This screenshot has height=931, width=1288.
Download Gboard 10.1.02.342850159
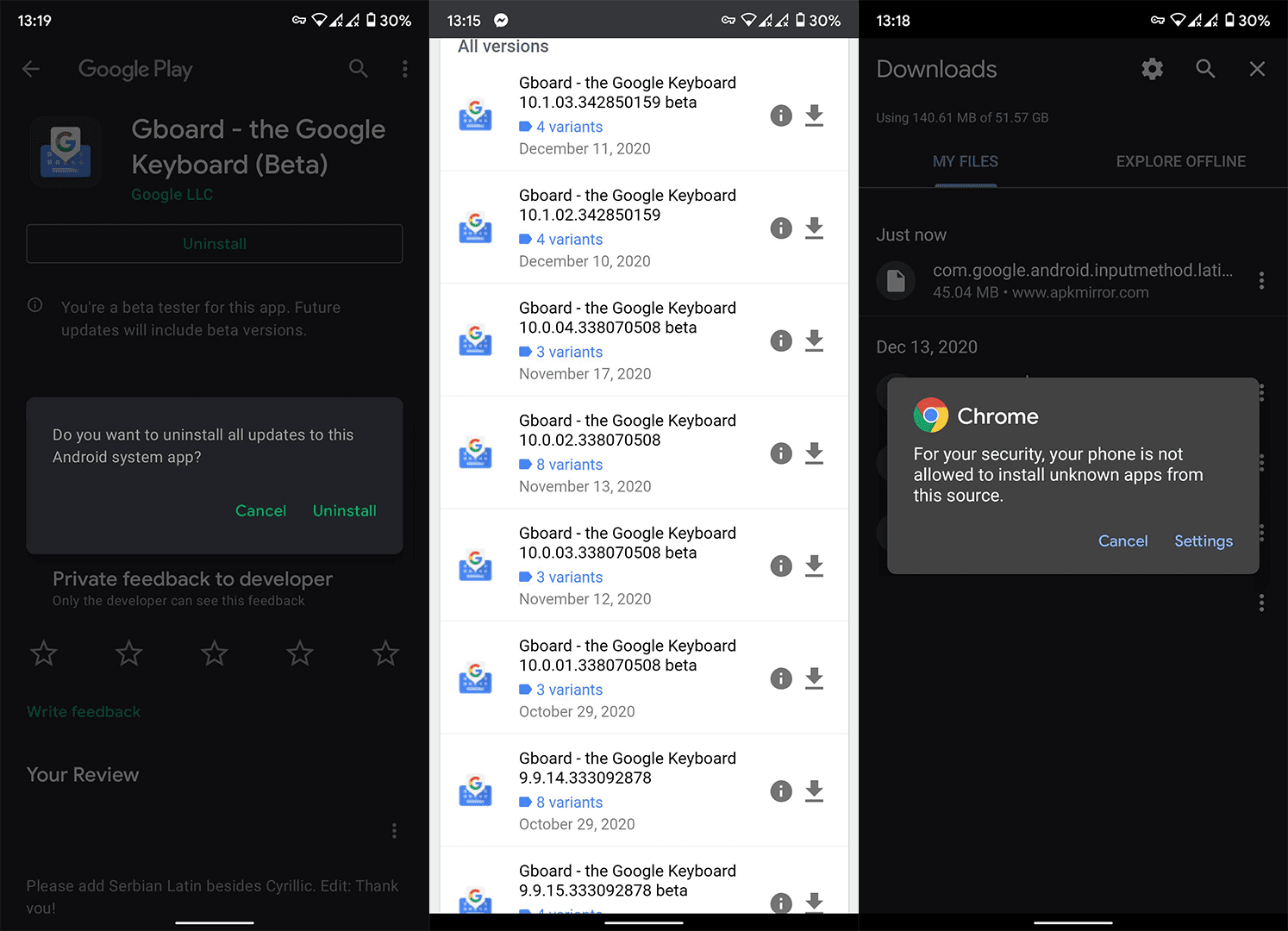814,228
